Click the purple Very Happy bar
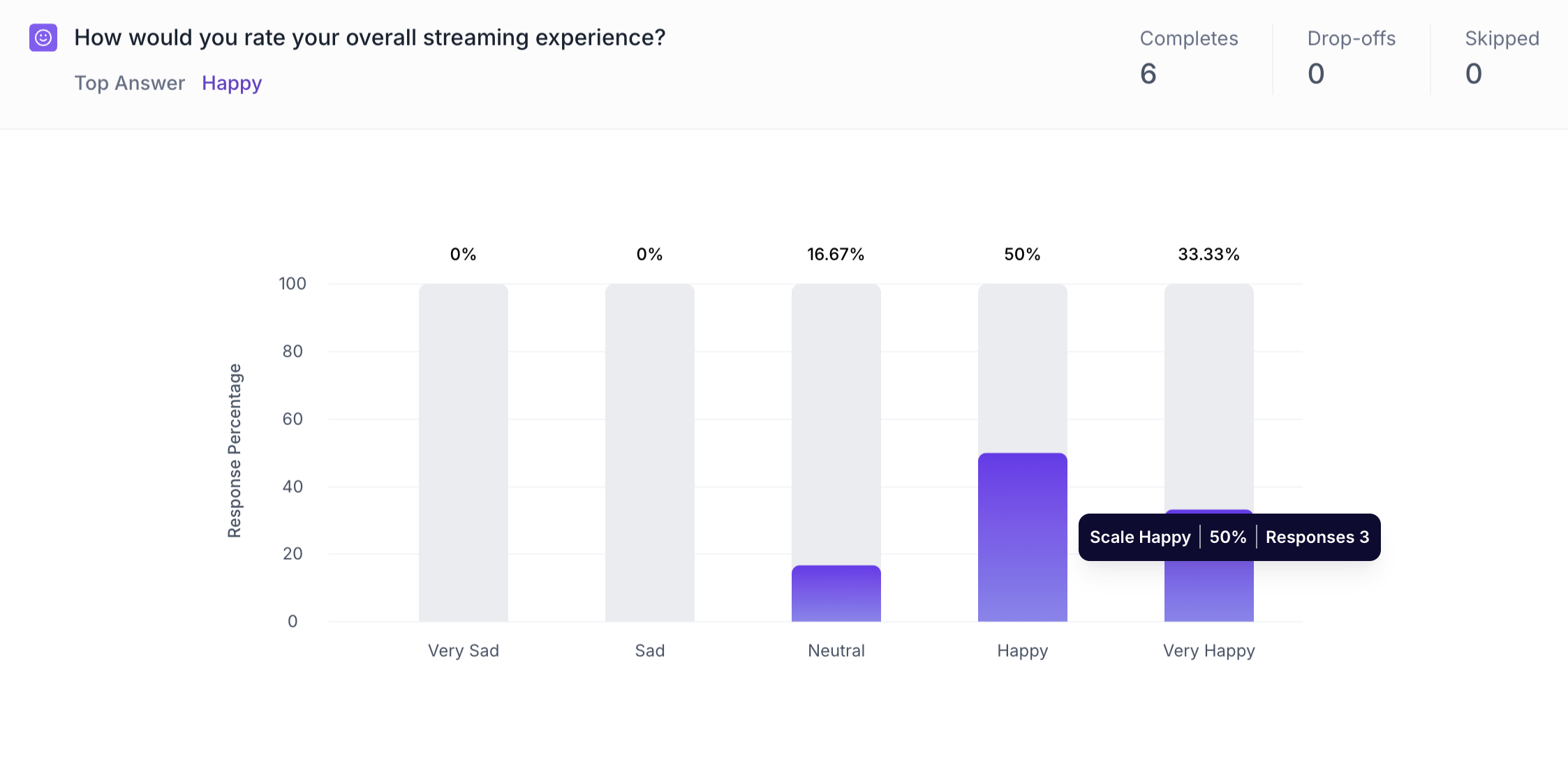This screenshot has width=1568, height=762. 1208,592
